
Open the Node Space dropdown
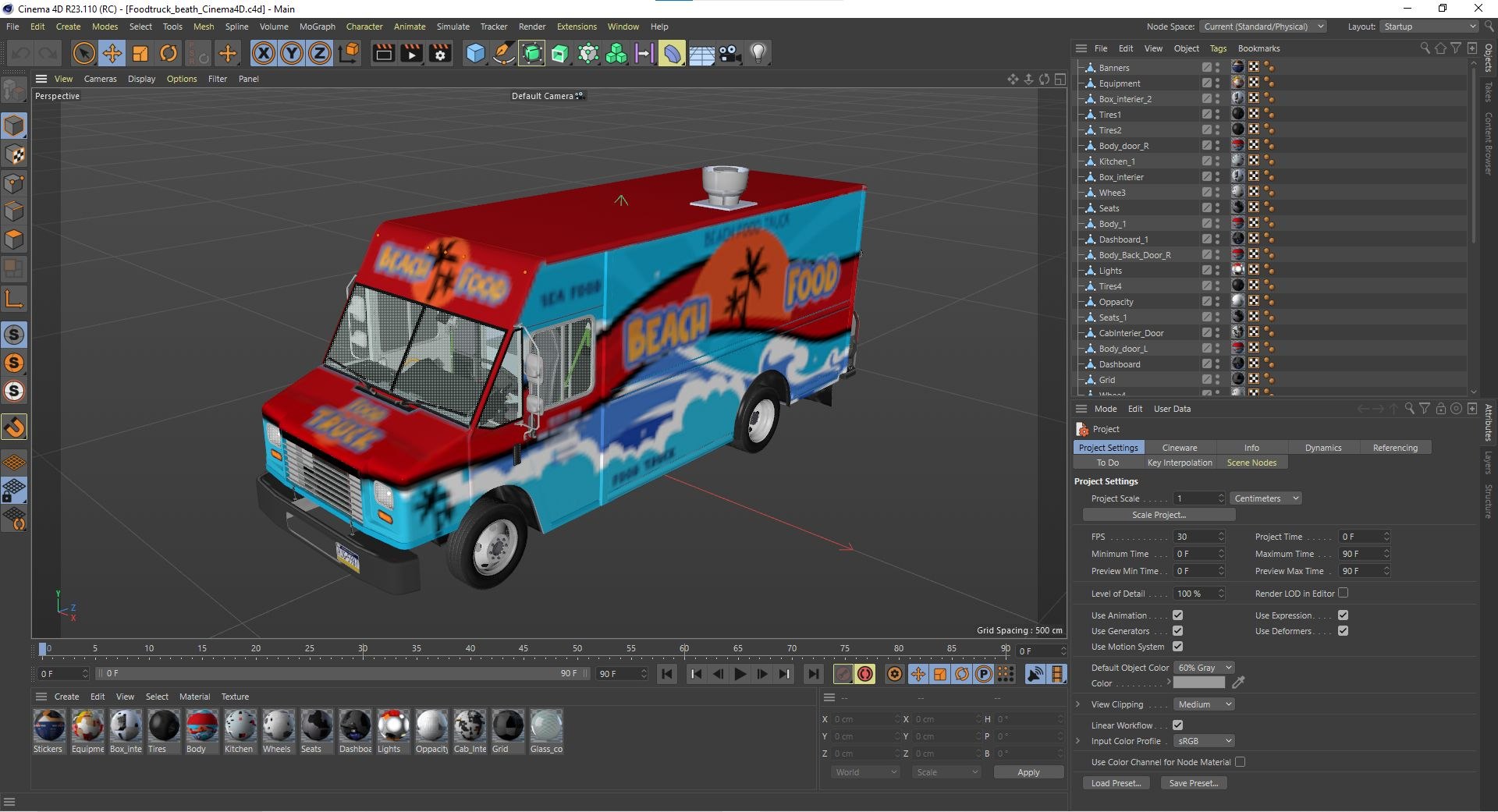click(1263, 27)
